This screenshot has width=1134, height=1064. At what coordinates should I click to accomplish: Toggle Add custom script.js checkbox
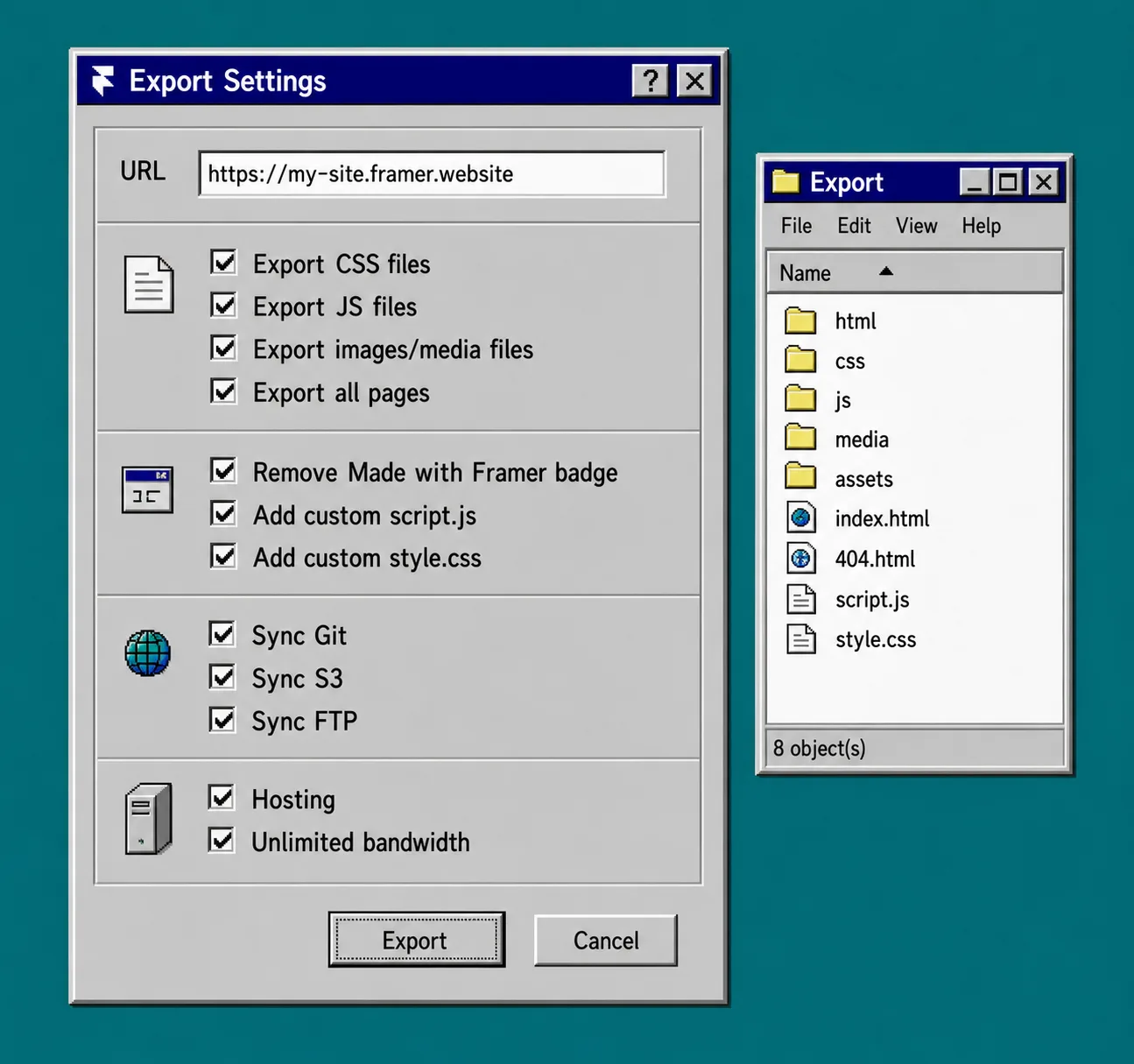[224, 513]
